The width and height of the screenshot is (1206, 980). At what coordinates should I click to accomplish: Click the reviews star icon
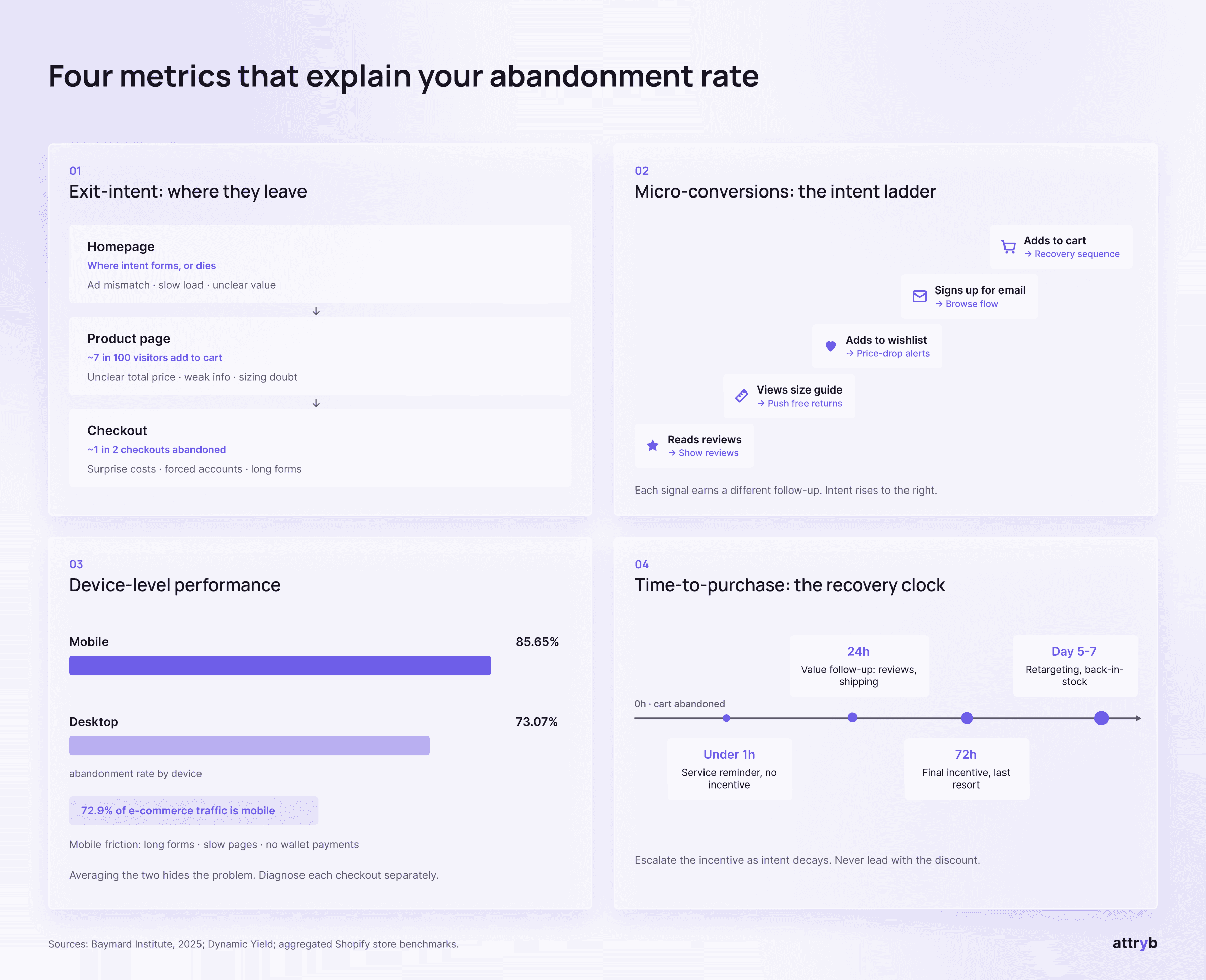(x=652, y=445)
